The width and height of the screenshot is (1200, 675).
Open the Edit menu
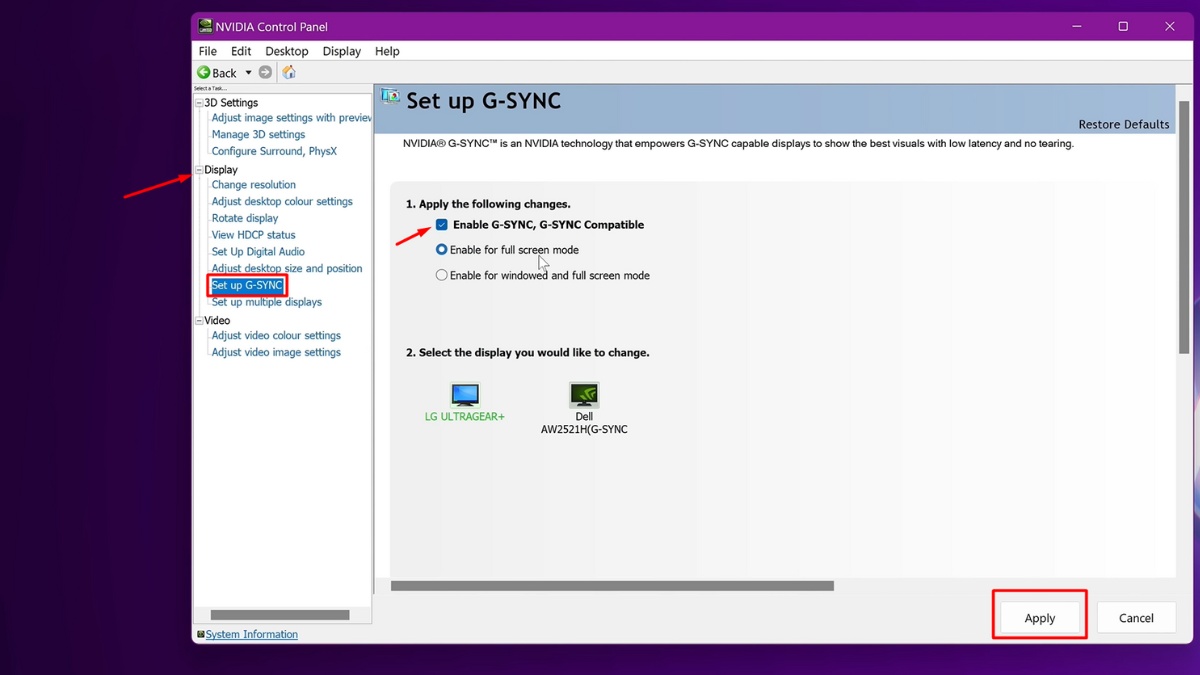[241, 51]
